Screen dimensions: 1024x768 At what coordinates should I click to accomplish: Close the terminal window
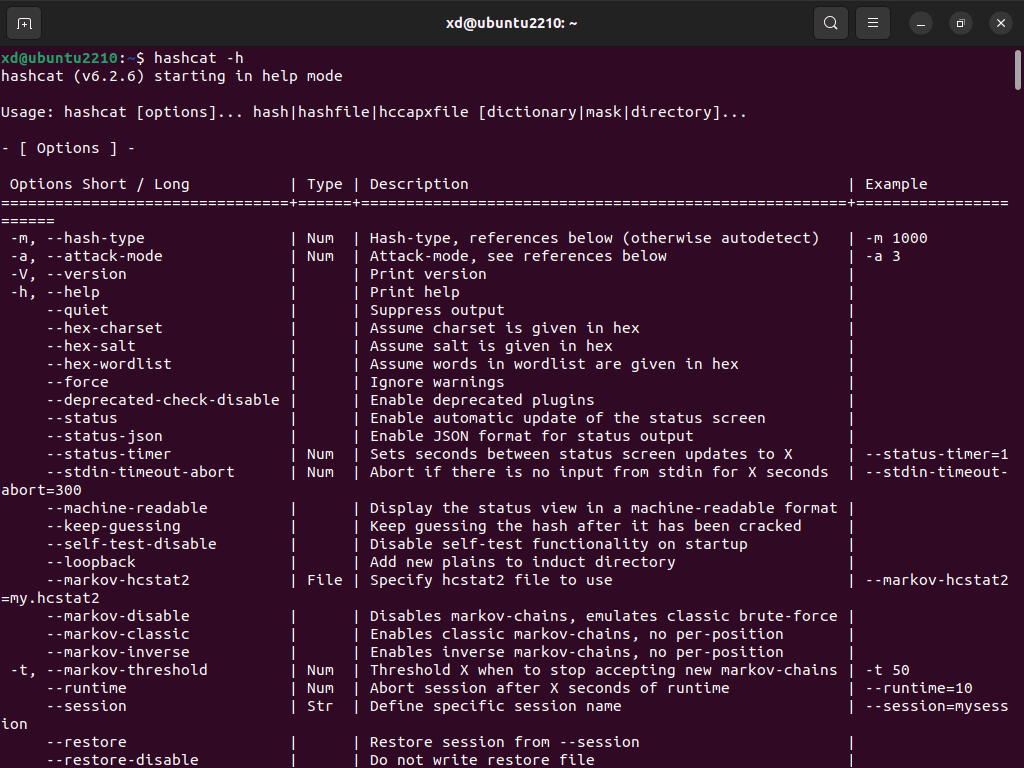point(1000,24)
